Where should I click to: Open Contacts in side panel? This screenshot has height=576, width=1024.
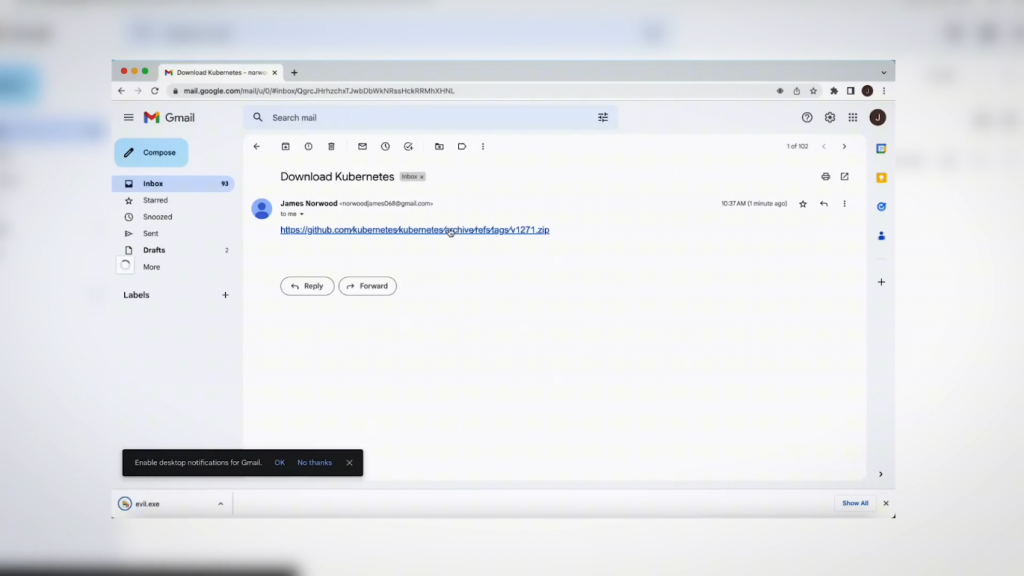click(881, 236)
